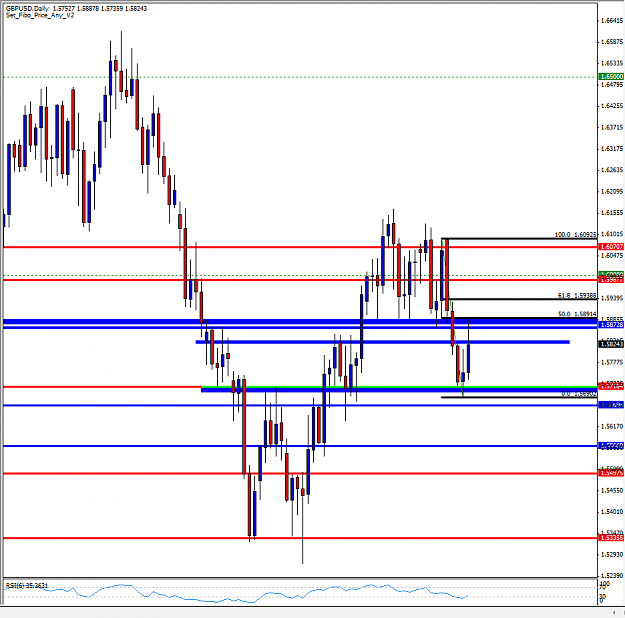Click the 1.57775 price axis label
625x618 pixels.
point(612,362)
